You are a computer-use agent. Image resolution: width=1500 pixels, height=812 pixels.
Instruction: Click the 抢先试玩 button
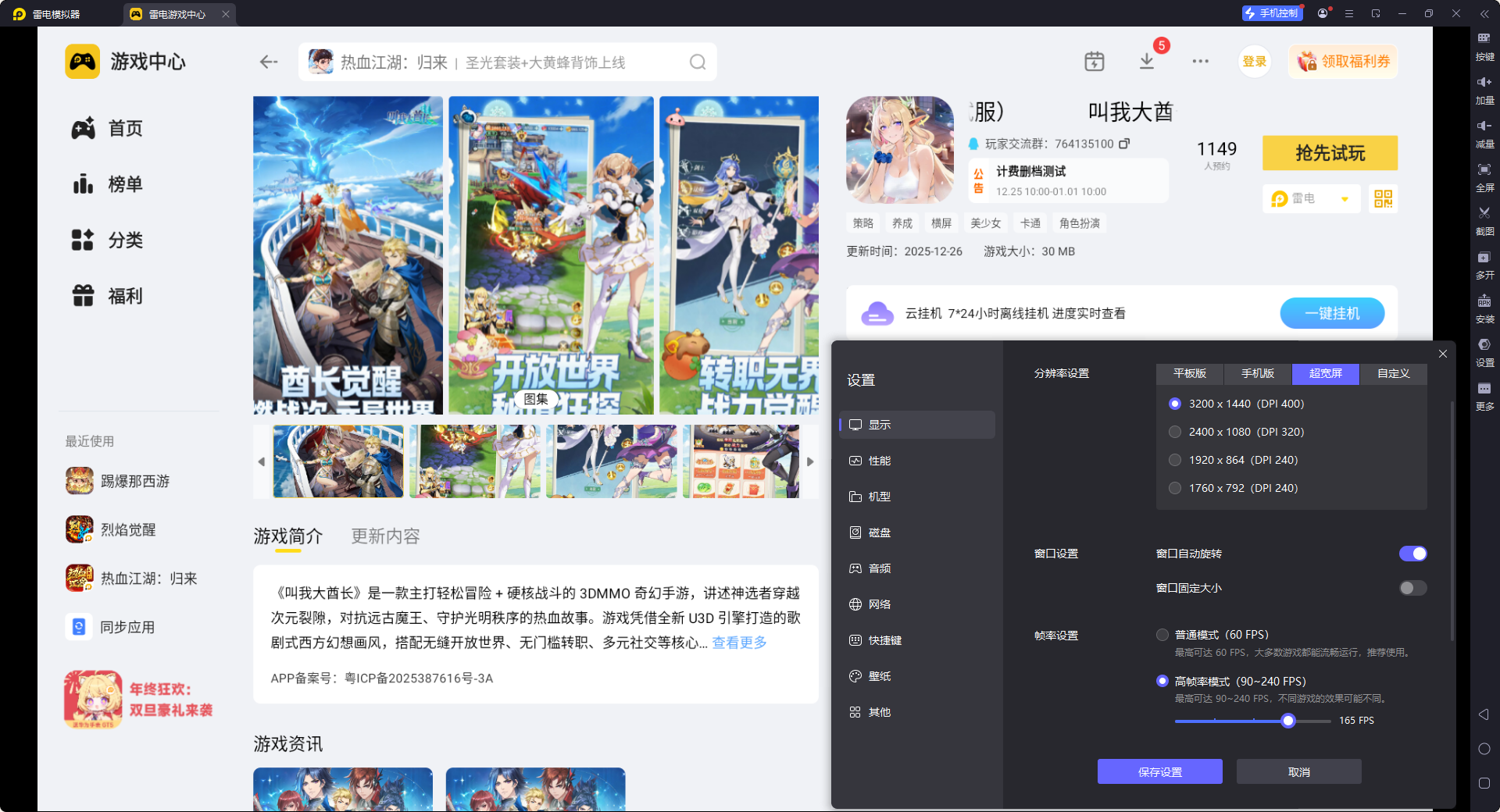[x=1330, y=153]
